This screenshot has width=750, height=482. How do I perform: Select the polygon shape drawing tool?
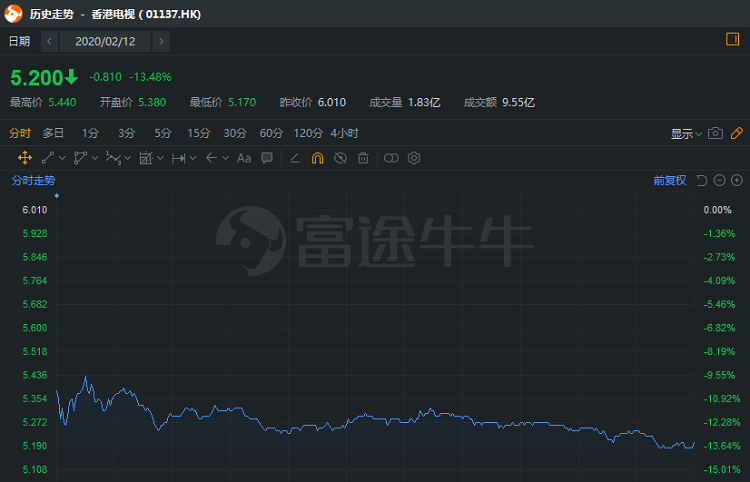[x=80, y=158]
